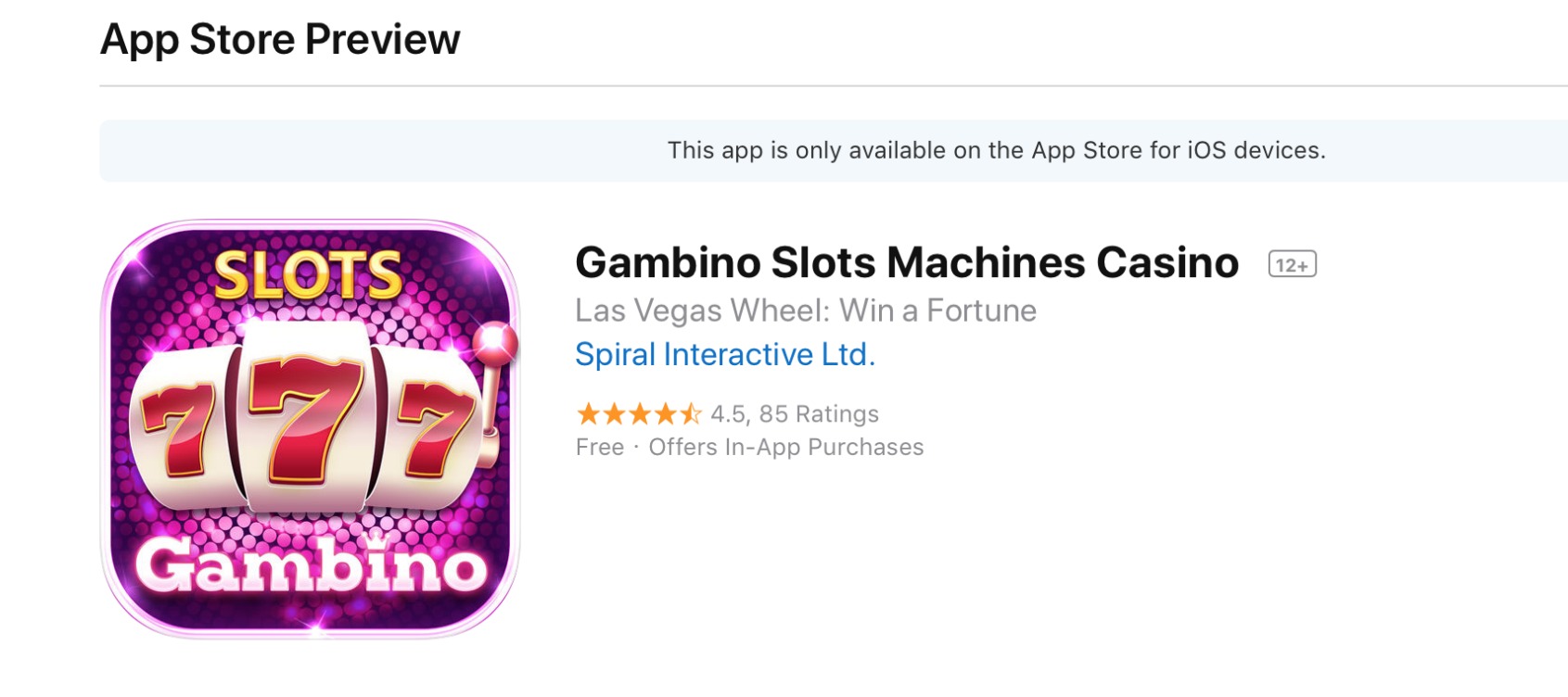This screenshot has width=1568, height=697.
Task: Click the Gambino Slots app icon
Action: [310, 428]
